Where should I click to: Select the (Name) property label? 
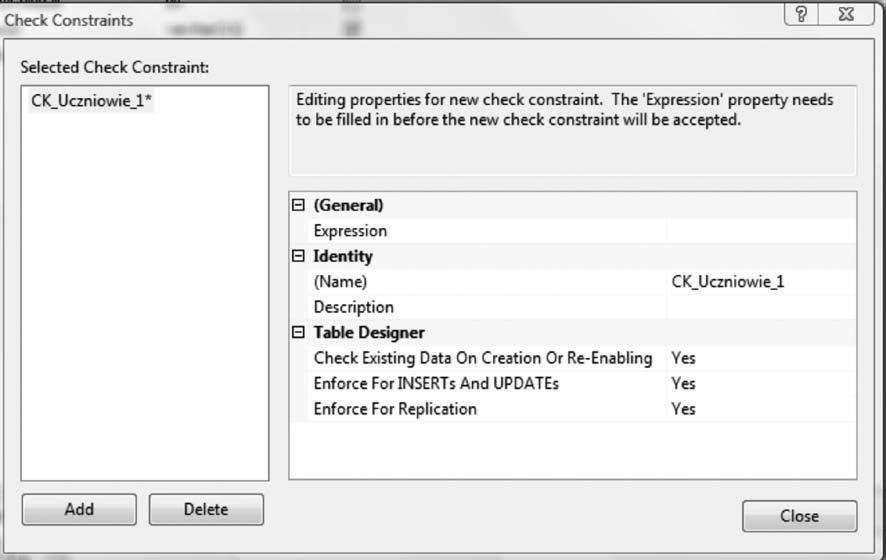pyautogui.click(x=340, y=281)
